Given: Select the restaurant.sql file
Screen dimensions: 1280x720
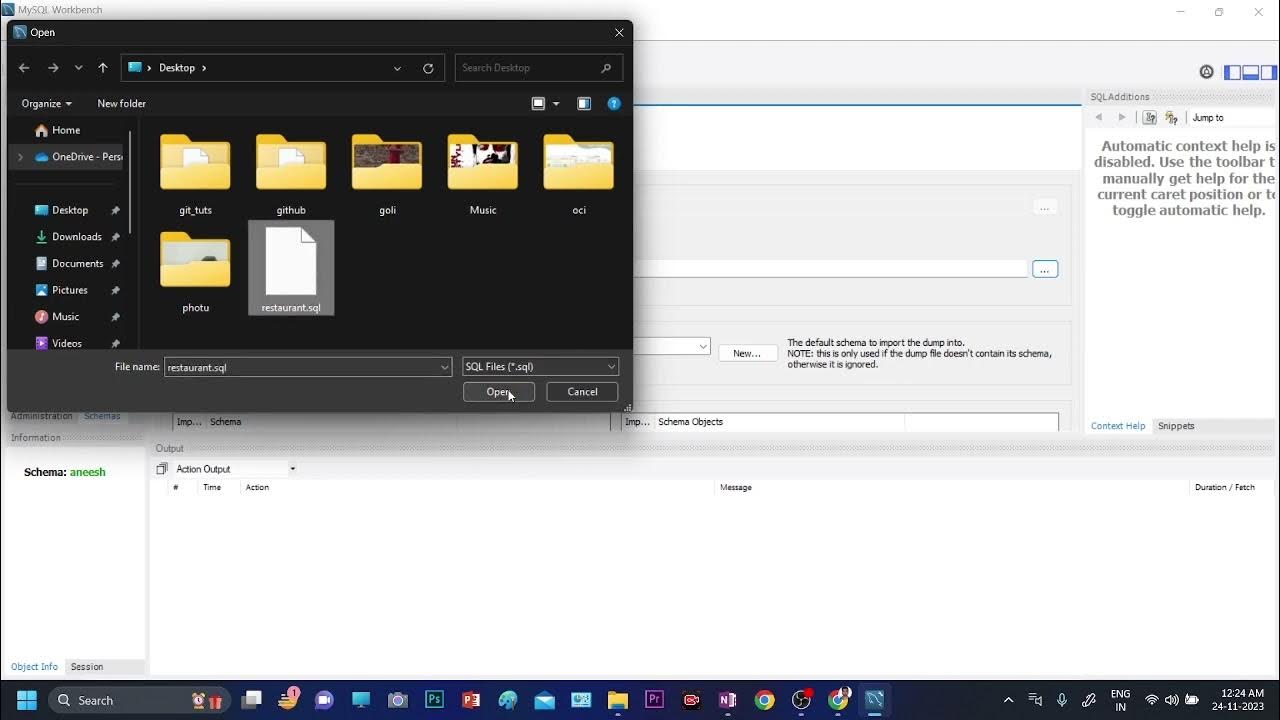Looking at the screenshot, I should pyautogui.click(x=291, y=269).
